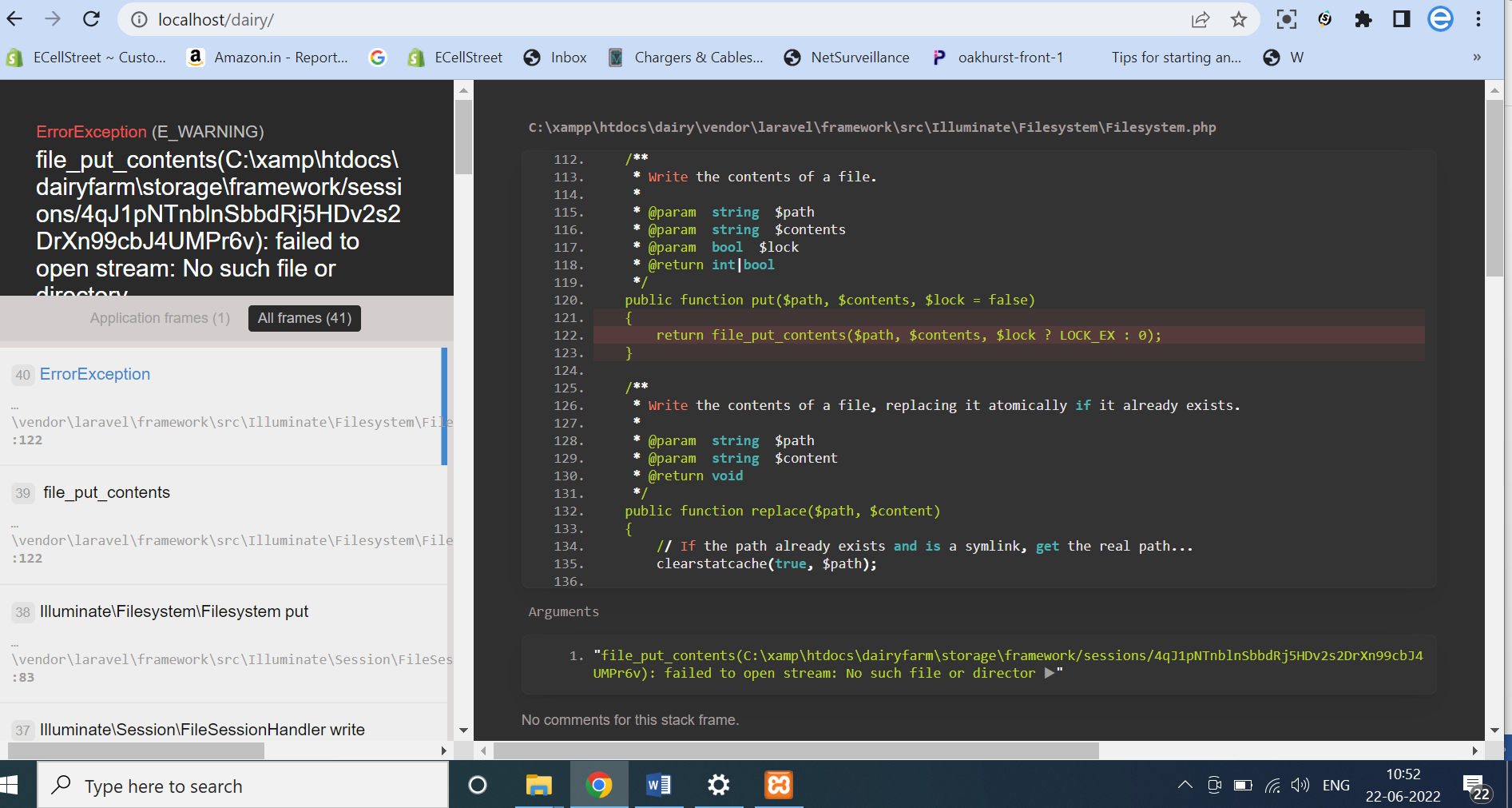Image resolution: width=1512 pixels, height=808 pixels.
Task: Expand the truncated error argument arrow
Action: 1050,673
